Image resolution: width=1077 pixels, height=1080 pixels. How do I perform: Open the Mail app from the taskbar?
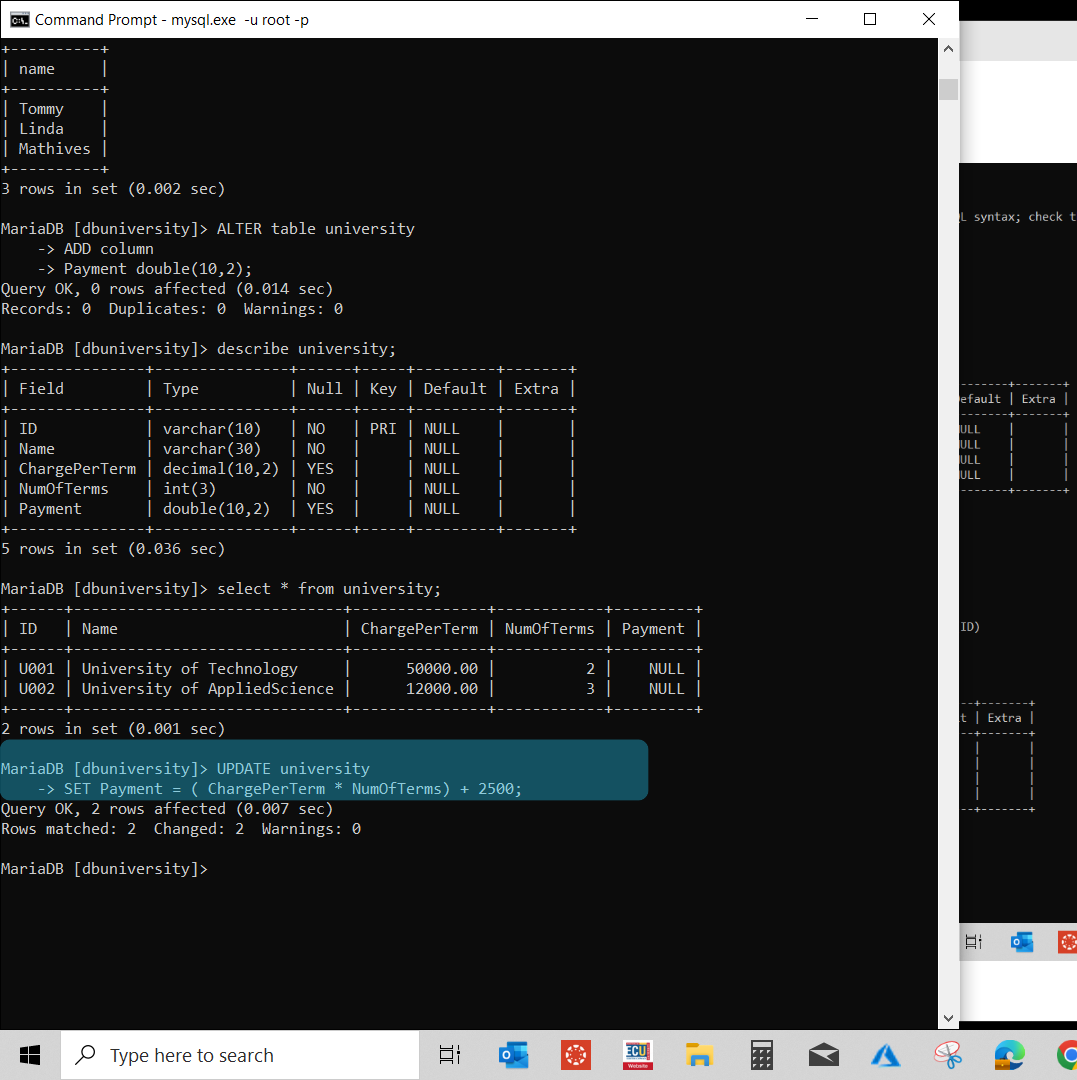[823, 1054]
